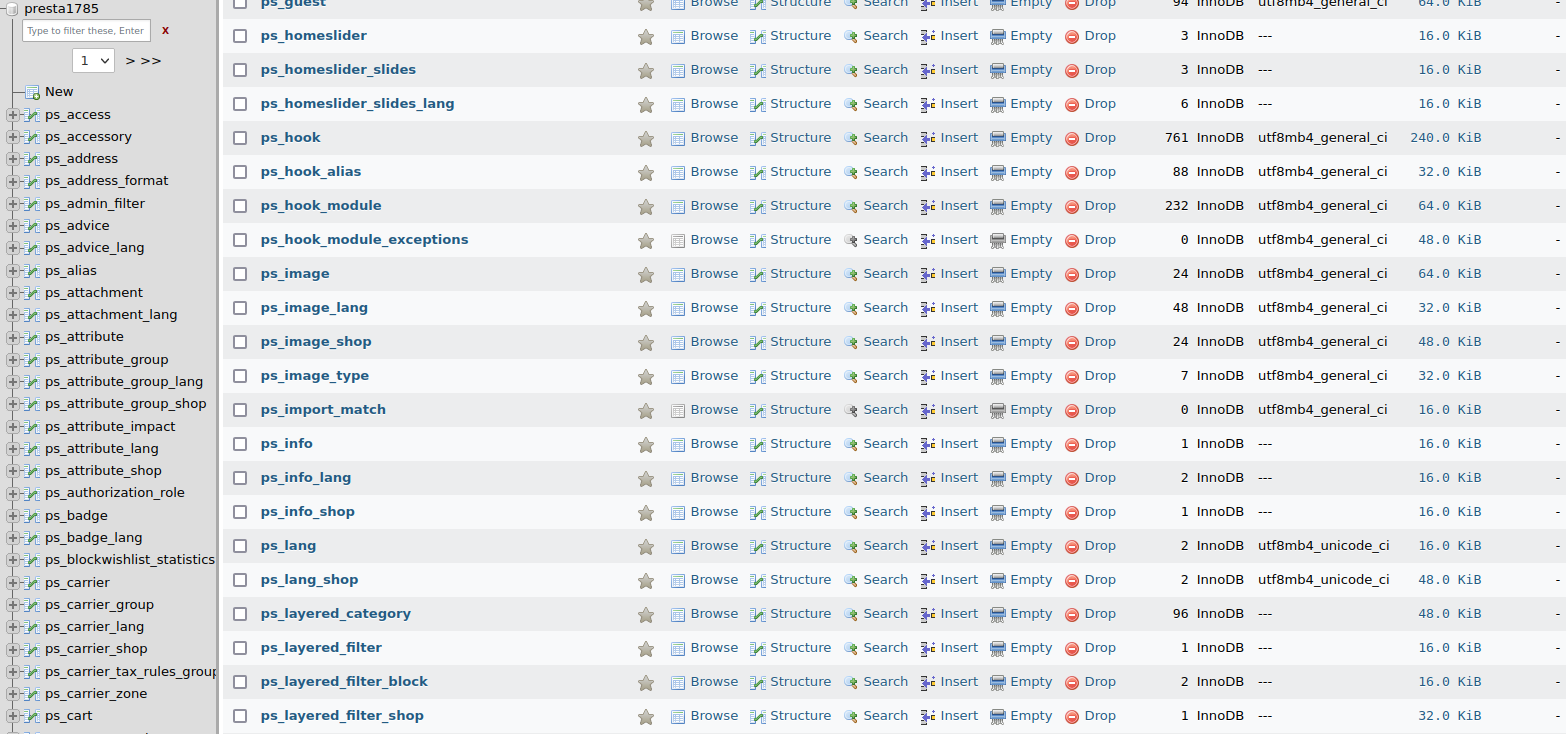Image resolution: width=1568 pixels, height=734 pixels.
Task: Tick checkbox for ps_lang
Action: tap(240, 546)
